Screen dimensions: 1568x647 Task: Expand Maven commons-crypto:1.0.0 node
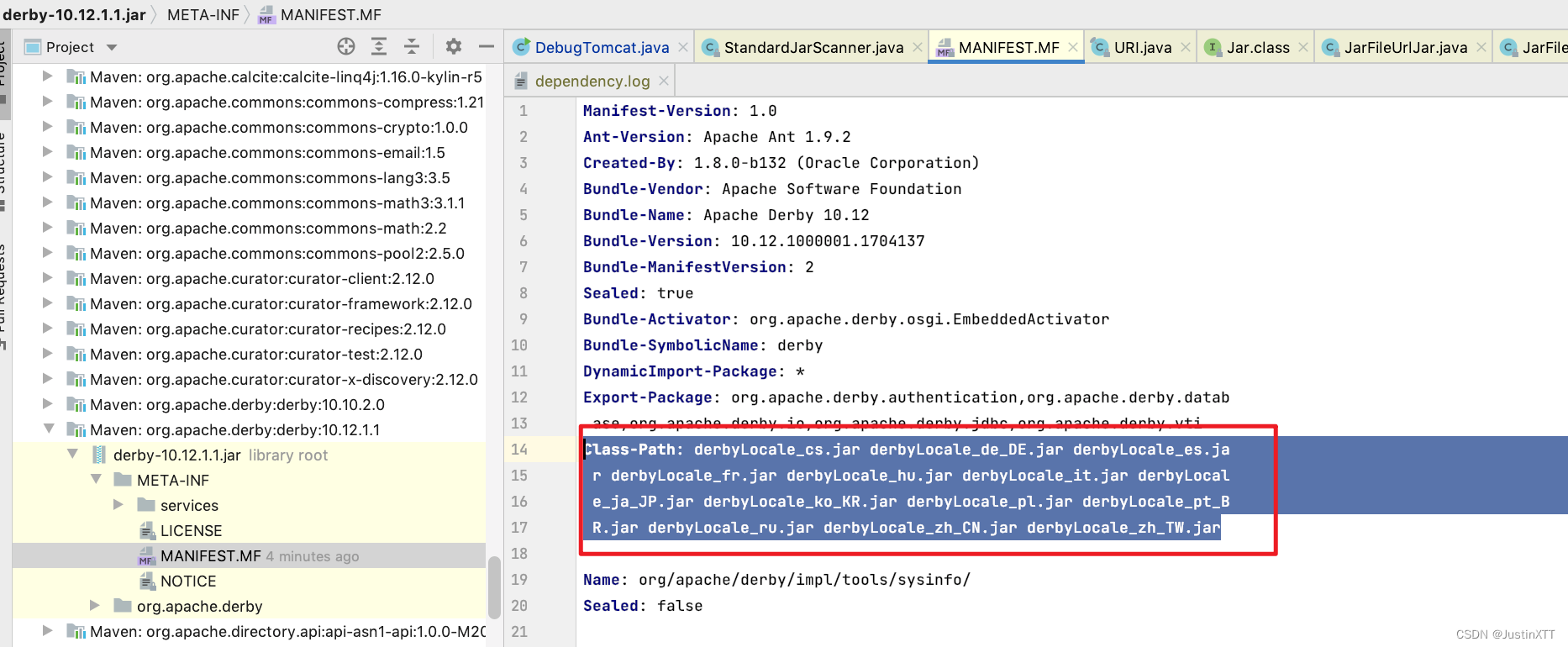(48, 127)
